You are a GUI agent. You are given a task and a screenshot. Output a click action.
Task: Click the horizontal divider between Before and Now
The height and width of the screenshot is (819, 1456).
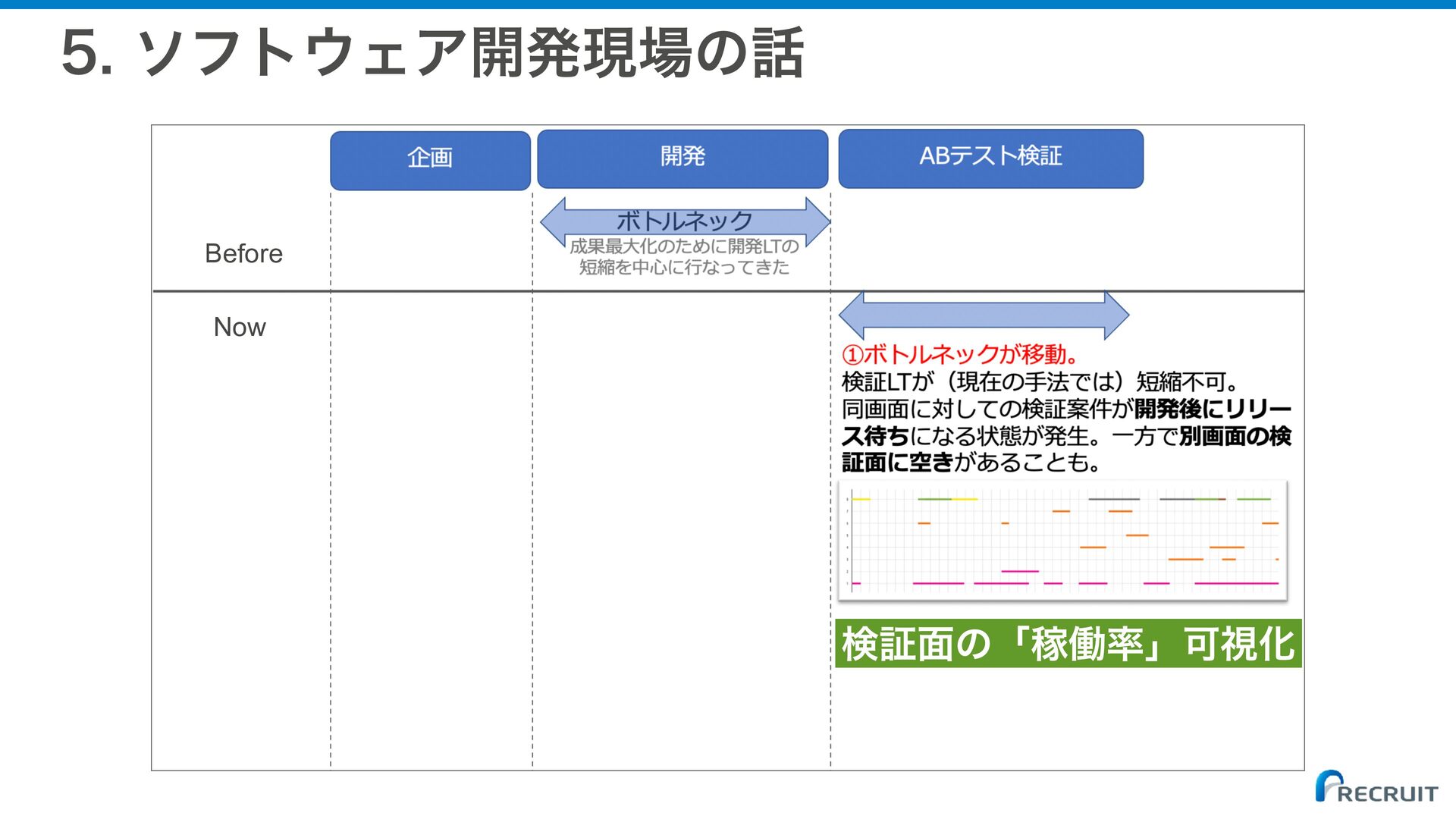[x=728, y=291]
